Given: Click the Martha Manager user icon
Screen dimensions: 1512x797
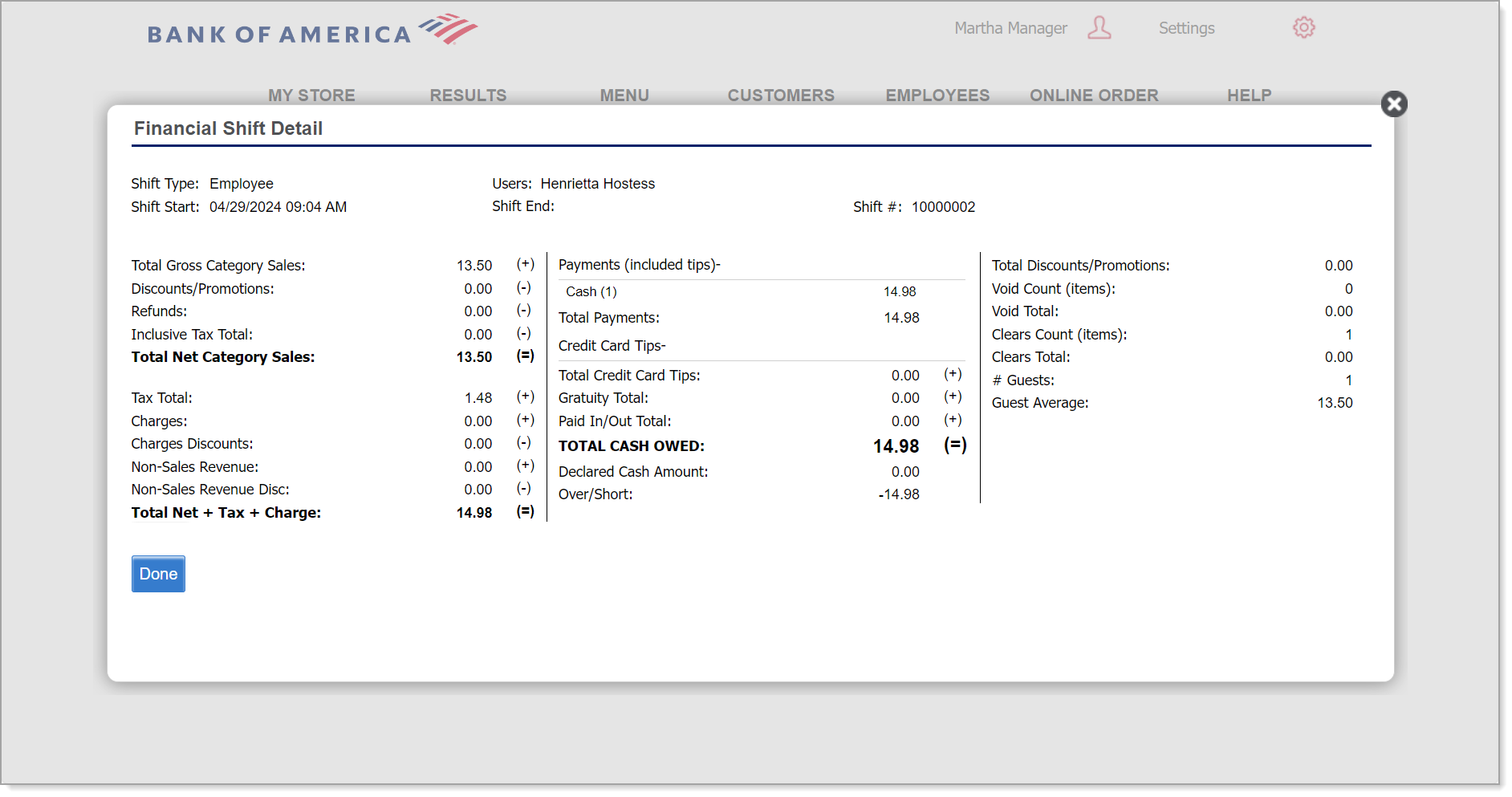Looking at the screenshot, I should tap(1099, 28).
